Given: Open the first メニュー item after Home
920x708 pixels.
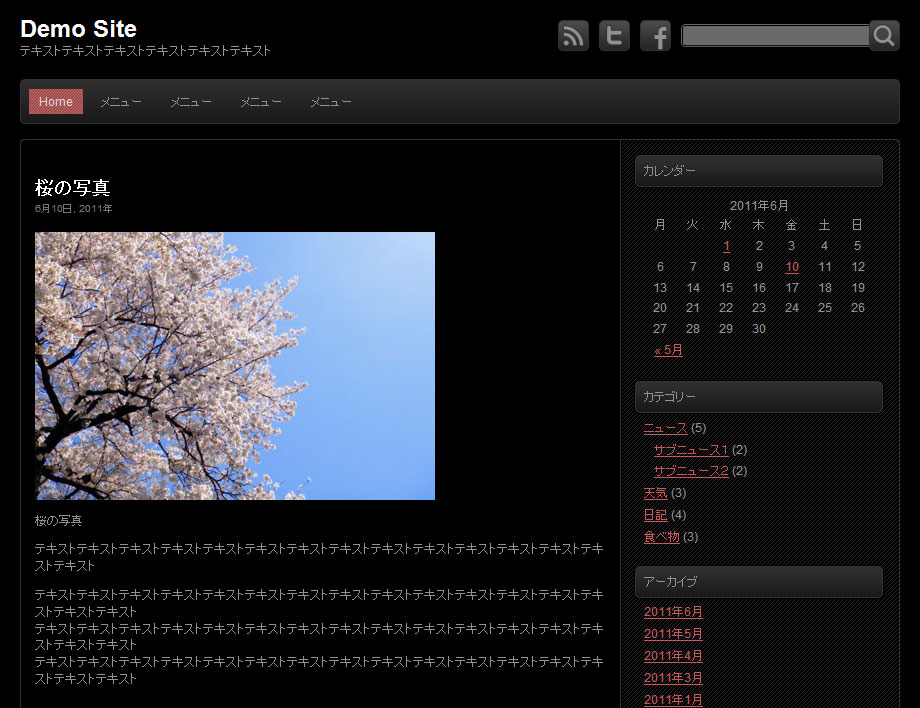Looking at the screenshot, I should [121, 102].
